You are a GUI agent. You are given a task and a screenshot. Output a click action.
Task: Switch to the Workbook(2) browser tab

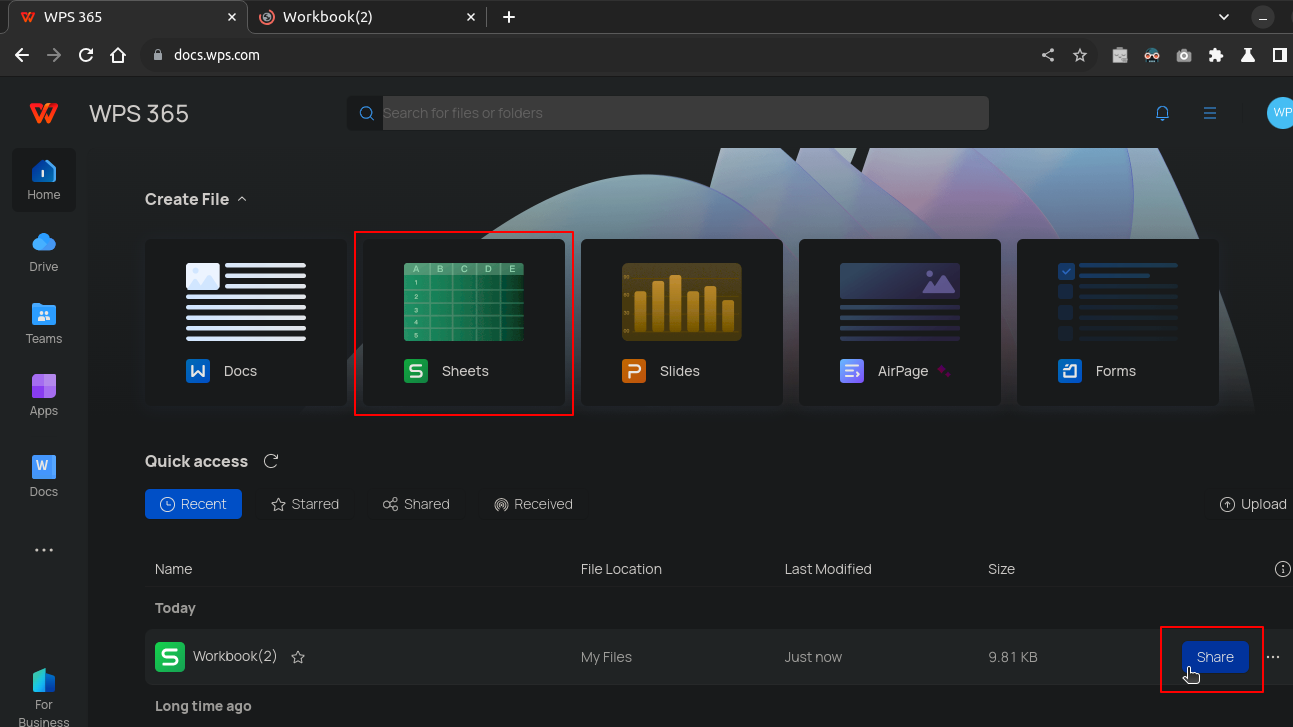point(368,17)
